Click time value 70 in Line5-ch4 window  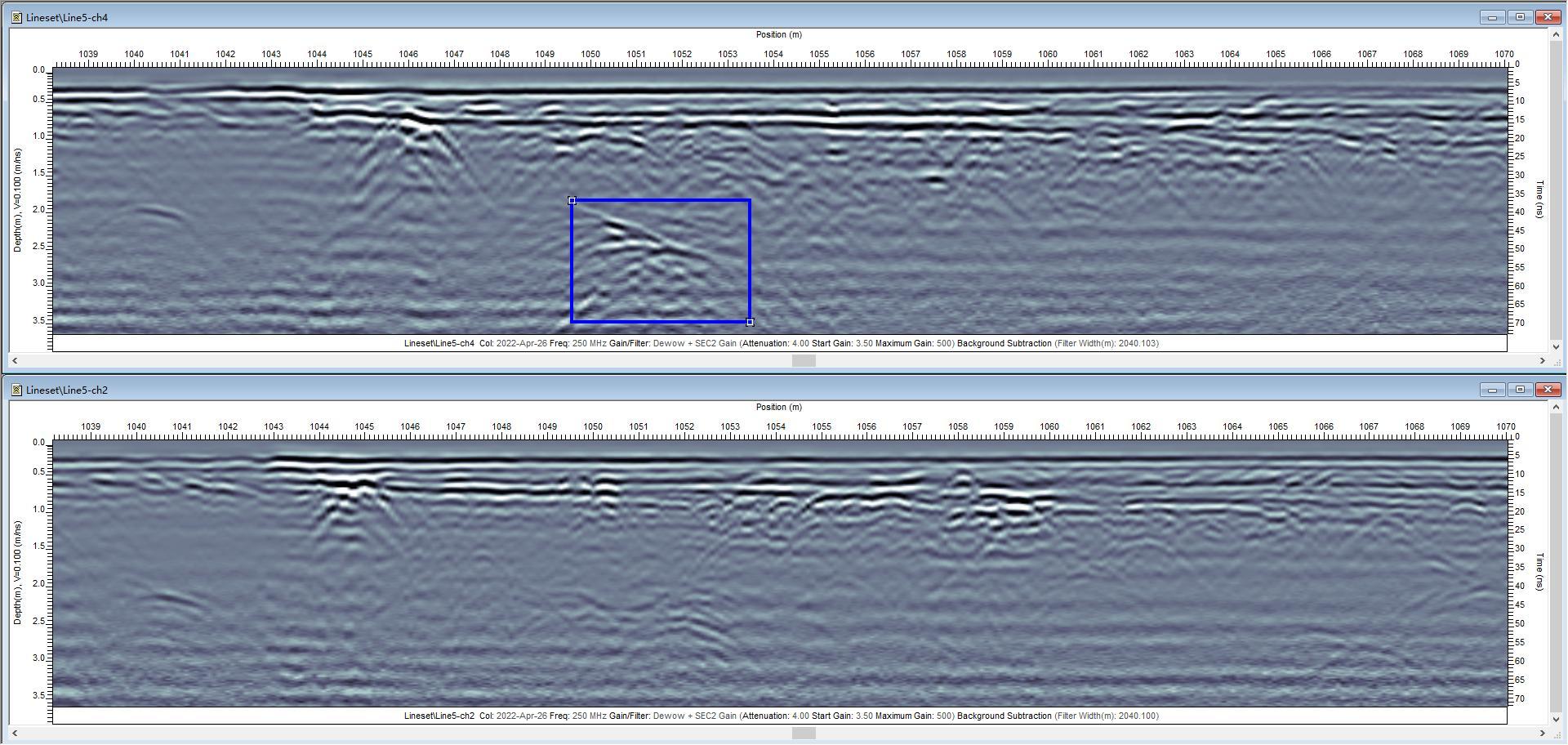[x=1520, y=323]
